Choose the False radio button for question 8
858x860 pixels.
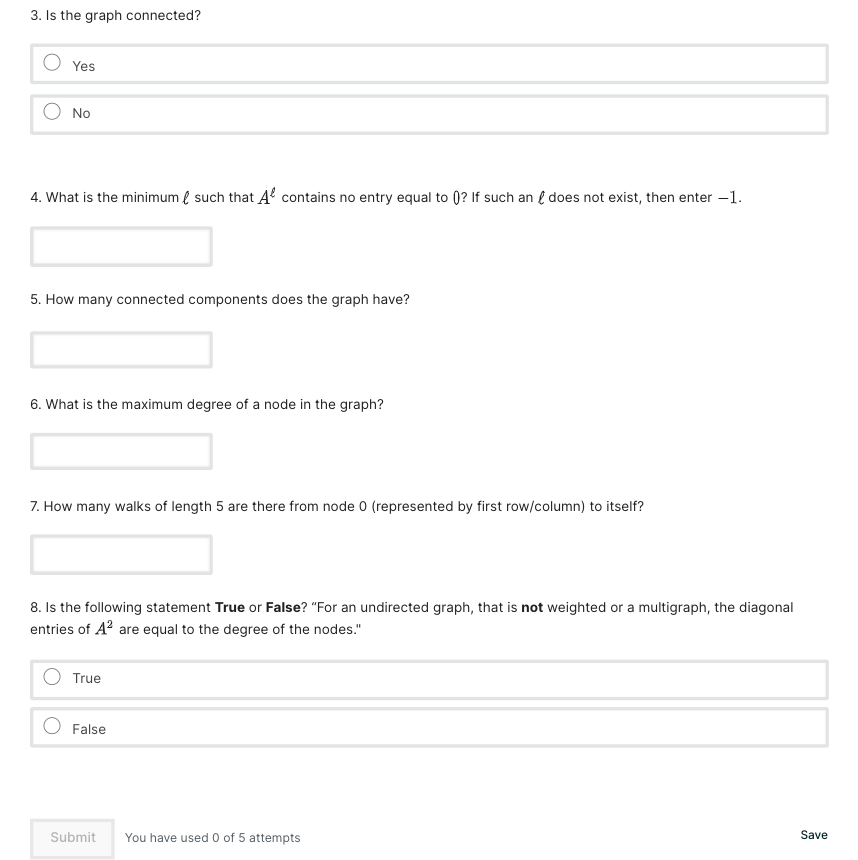52,726
